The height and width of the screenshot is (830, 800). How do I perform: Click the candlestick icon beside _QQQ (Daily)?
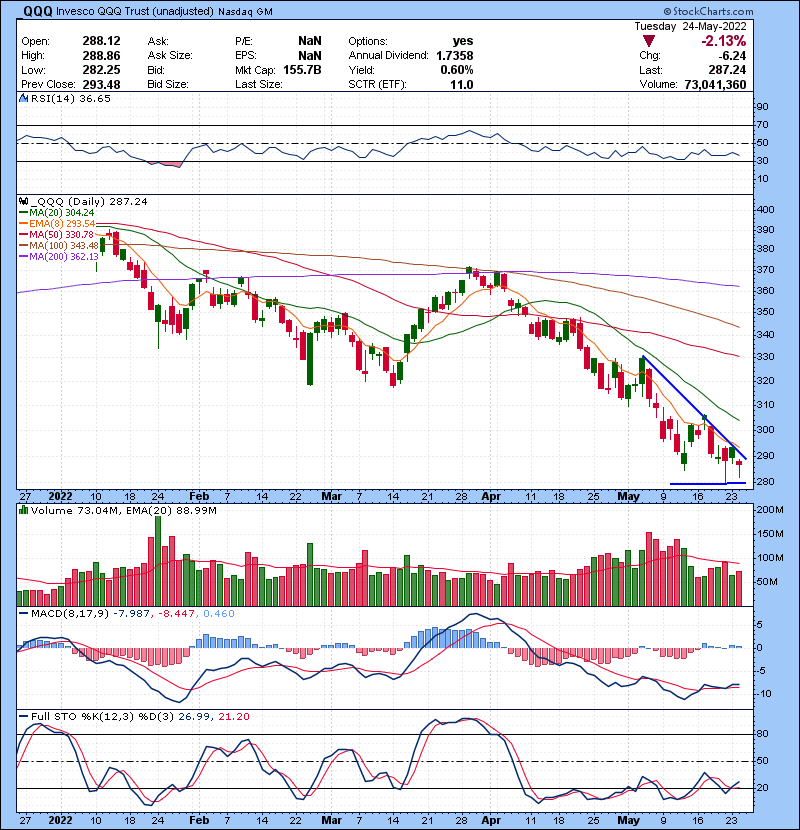tap(23, 201)
